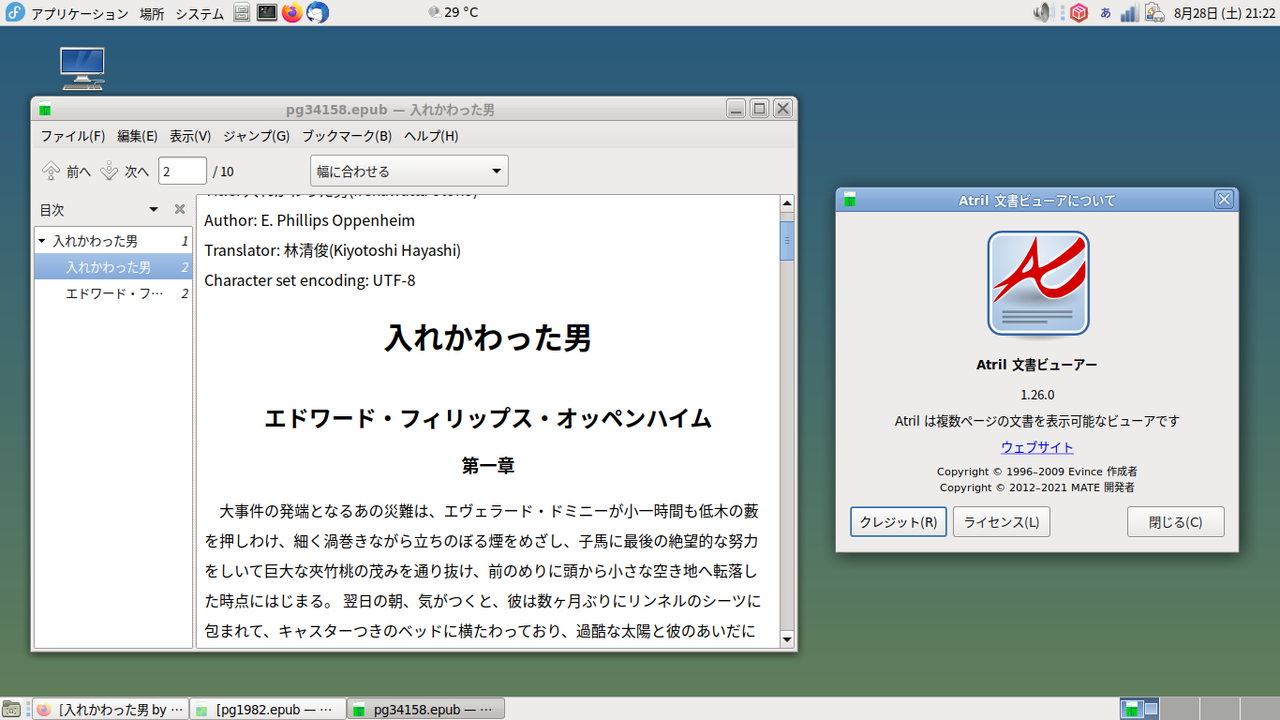This screenshot has height=720, width=1280.
Task: Close the 目次 sidebar with x icon
Action: pos(180,210)
